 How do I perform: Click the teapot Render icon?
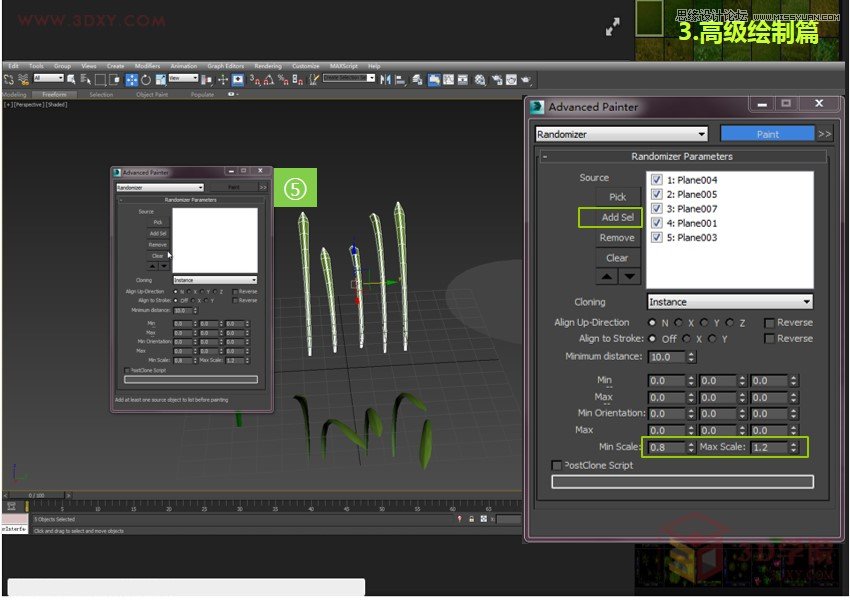[526, 79]
